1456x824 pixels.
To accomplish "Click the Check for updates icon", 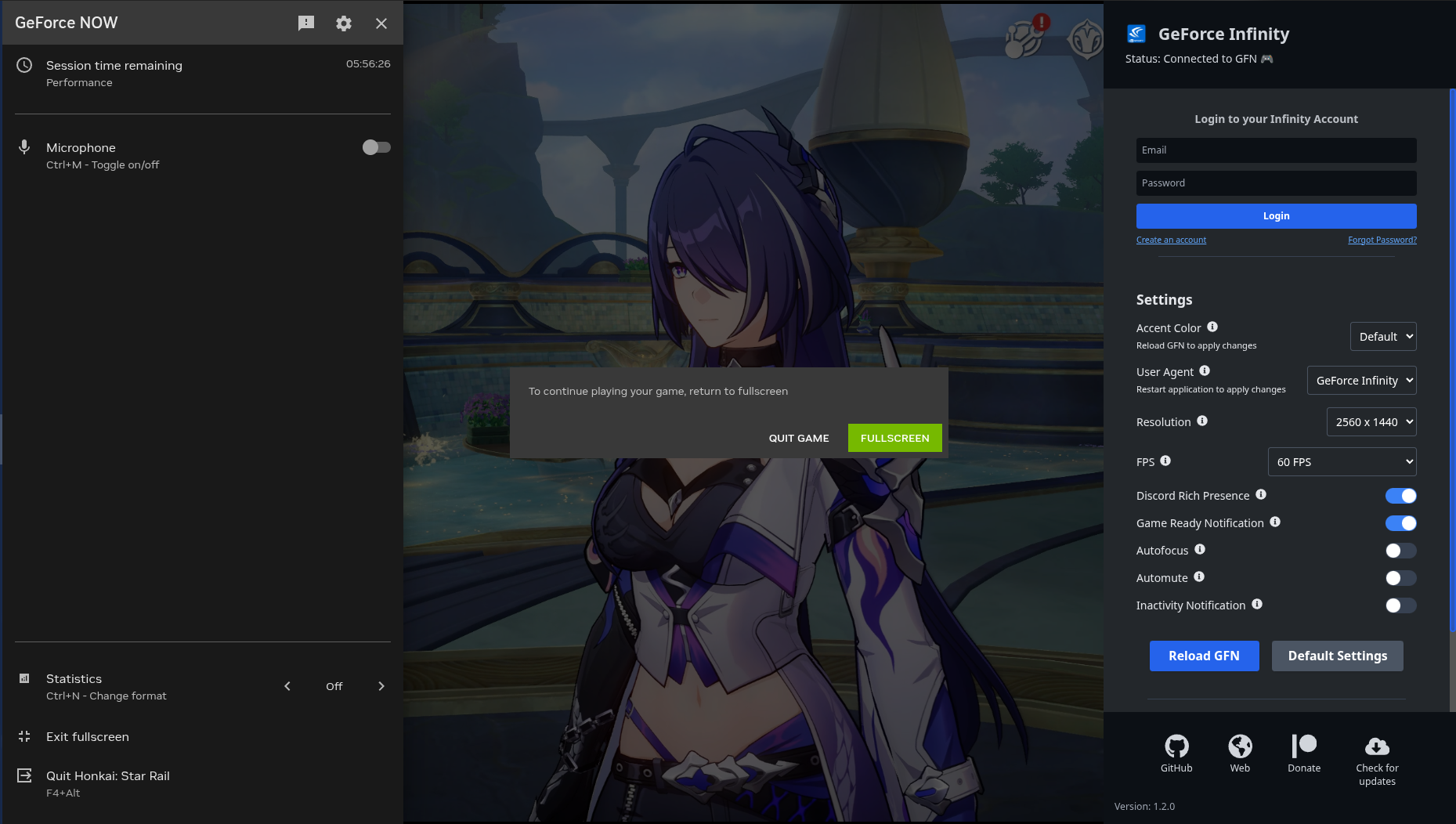I will [1377, 746].
